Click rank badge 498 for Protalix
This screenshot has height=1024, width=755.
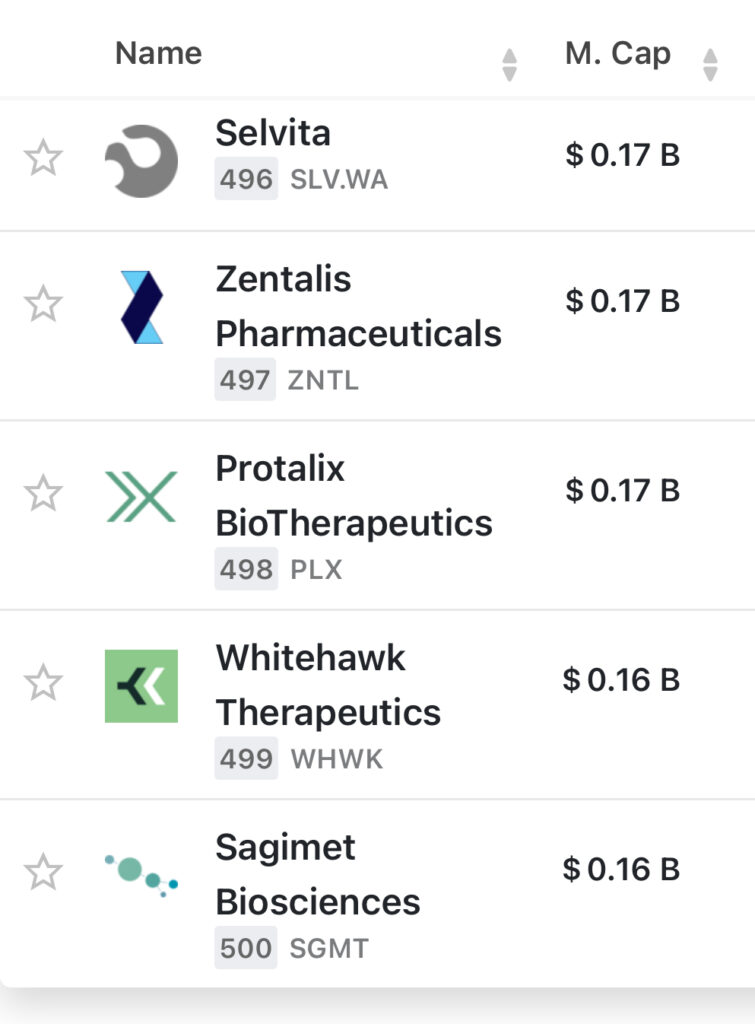(246, 570)
